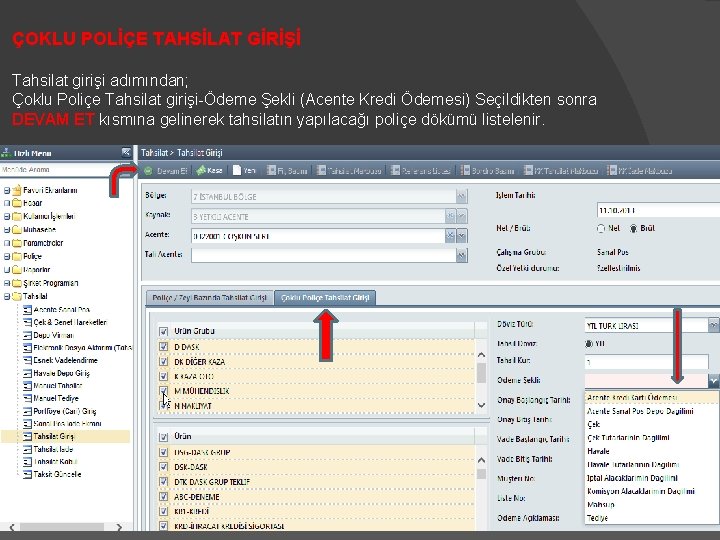Click the Fiş Basım toolbar icon
Image resolution: width=720 pixels, height=540 pixels.
[x=271, y=170]
